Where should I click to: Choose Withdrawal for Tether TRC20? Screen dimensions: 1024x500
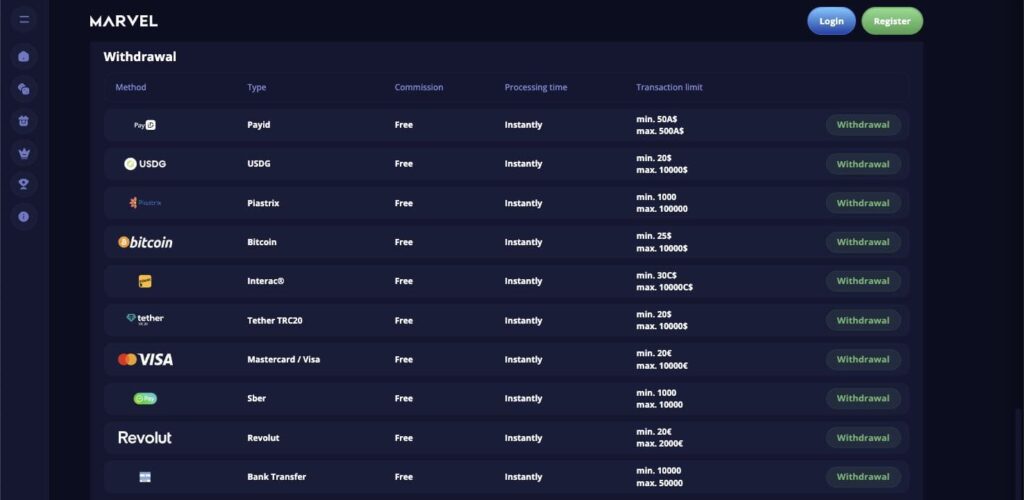tap(862, 320)
